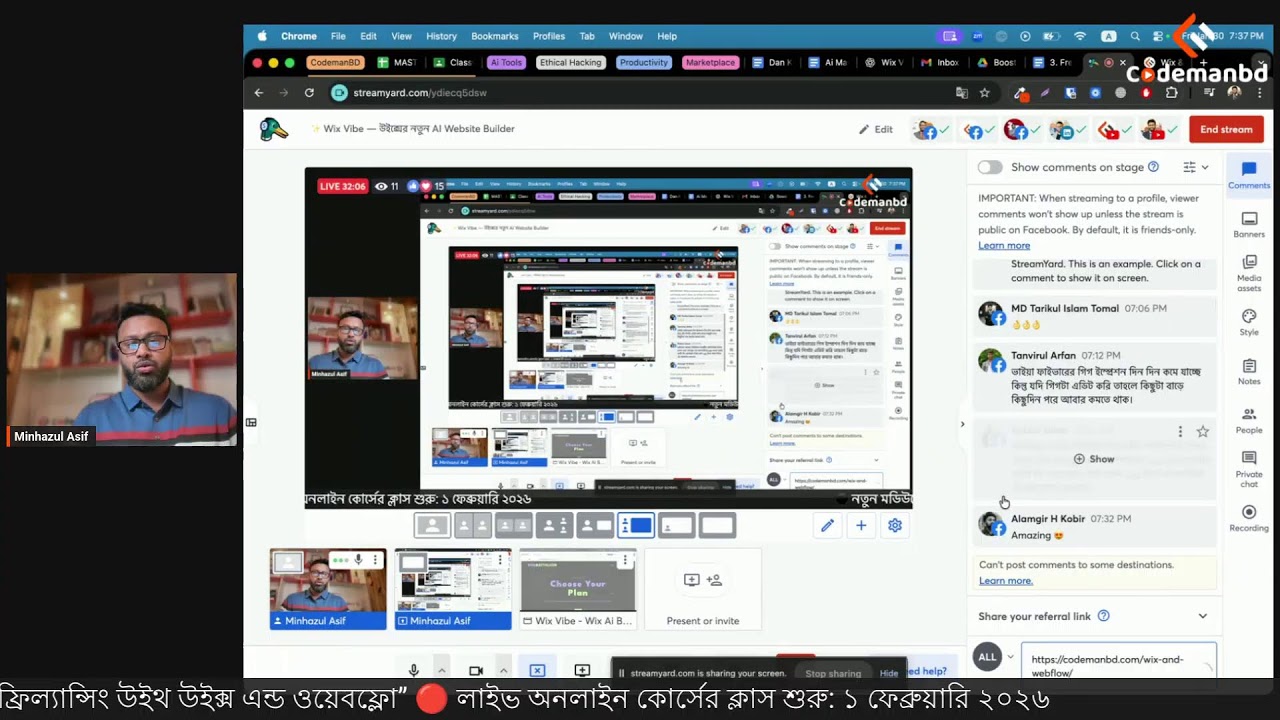Select the screen with lower-third name layout

[x=677, y=525]
